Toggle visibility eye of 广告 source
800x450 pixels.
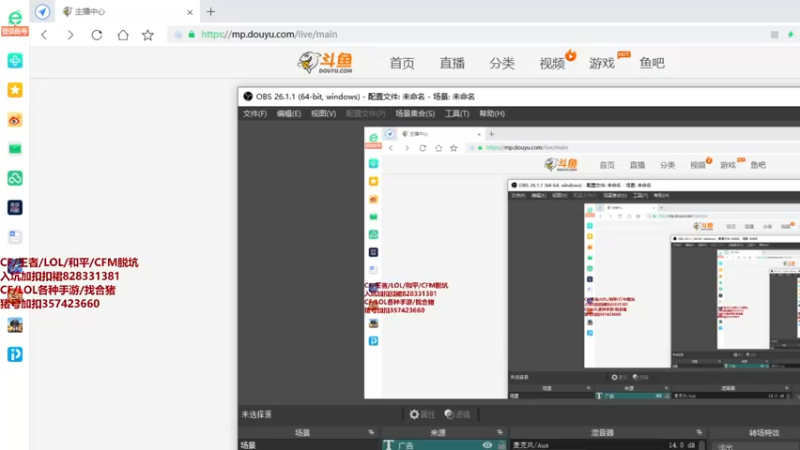coord(487,445)
